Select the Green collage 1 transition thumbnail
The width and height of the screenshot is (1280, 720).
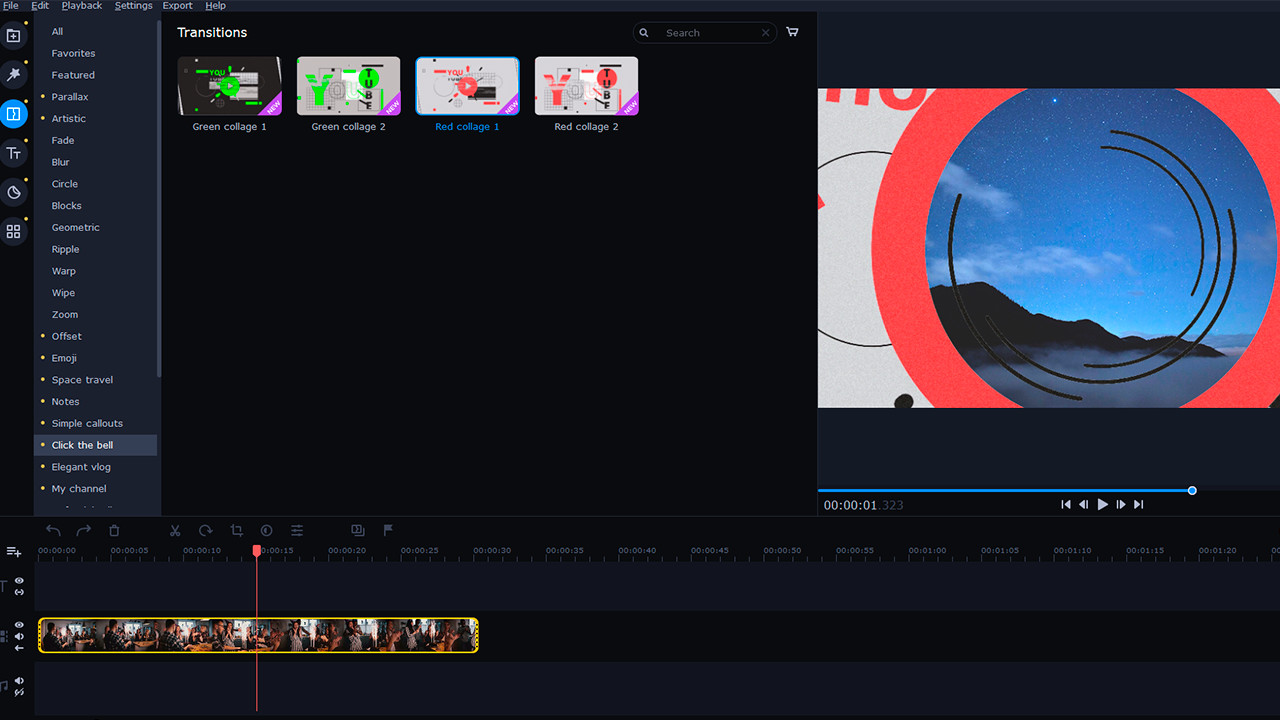click(229, 85)
